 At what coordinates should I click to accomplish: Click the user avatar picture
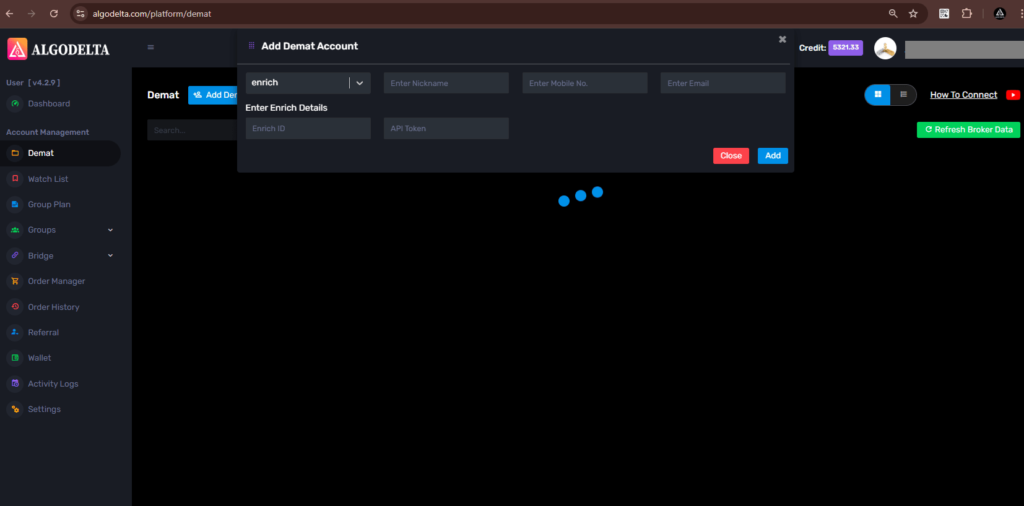click(x=885, y=48)
